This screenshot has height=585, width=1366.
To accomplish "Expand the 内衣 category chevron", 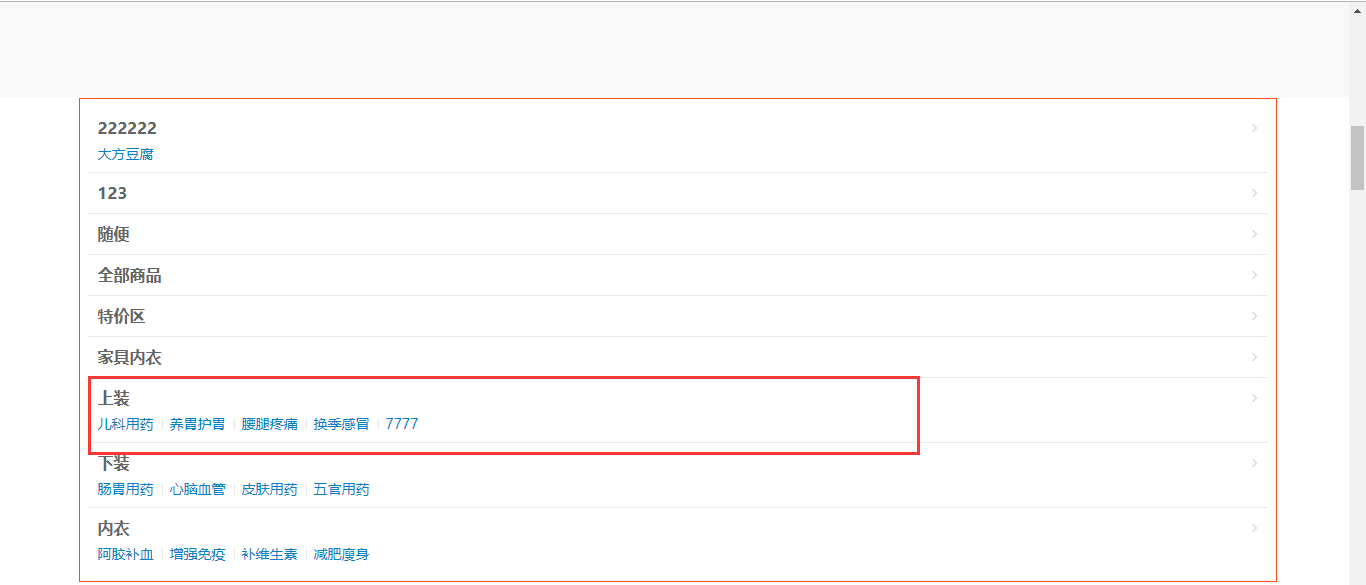I will click(1254, 528).
